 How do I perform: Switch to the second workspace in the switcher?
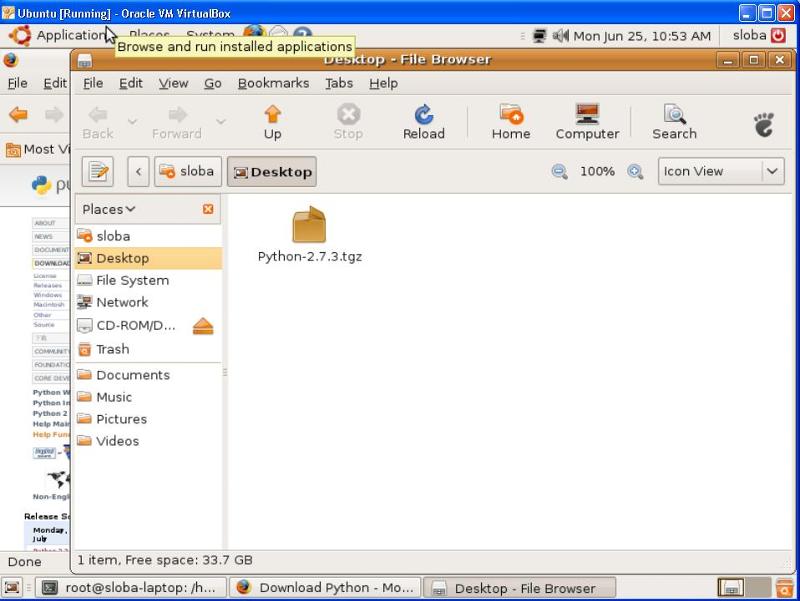coord(757,588)
